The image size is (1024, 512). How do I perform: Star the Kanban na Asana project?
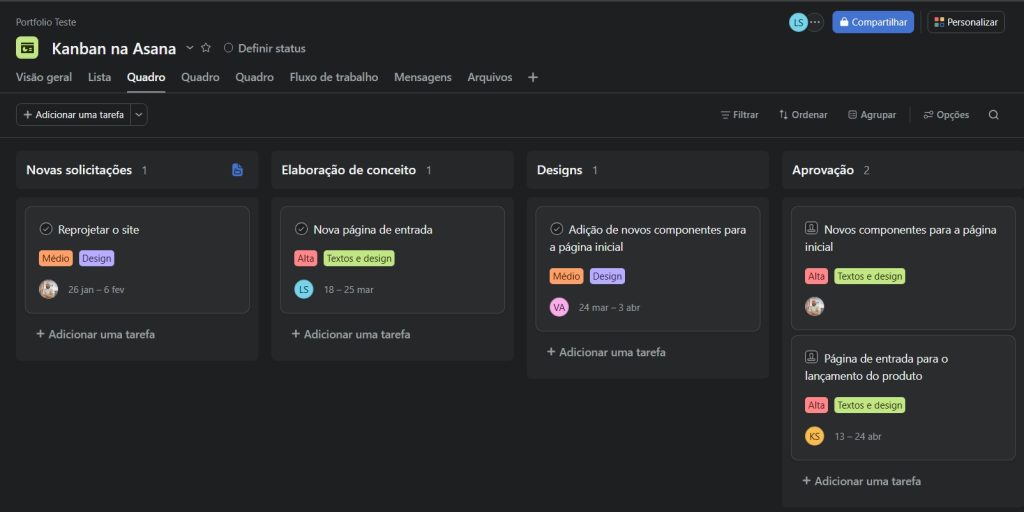[206, 48]
